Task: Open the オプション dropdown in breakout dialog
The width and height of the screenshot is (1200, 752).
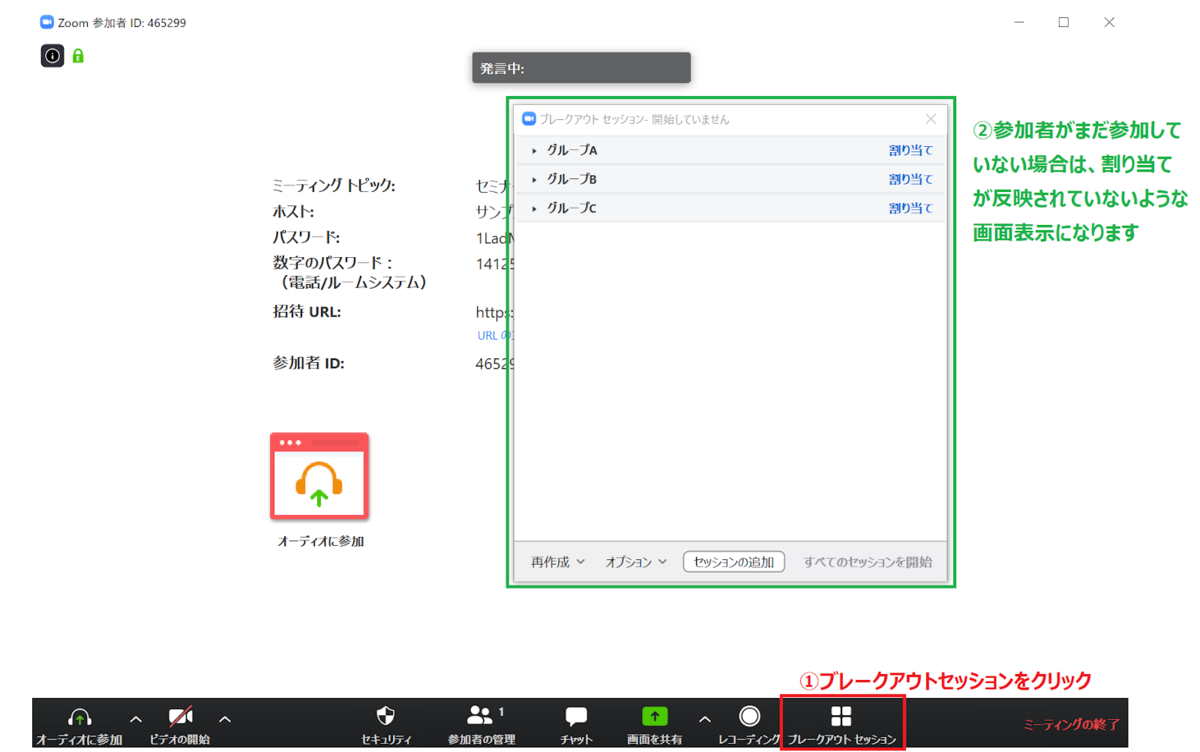Action: (x=636, y=562)
